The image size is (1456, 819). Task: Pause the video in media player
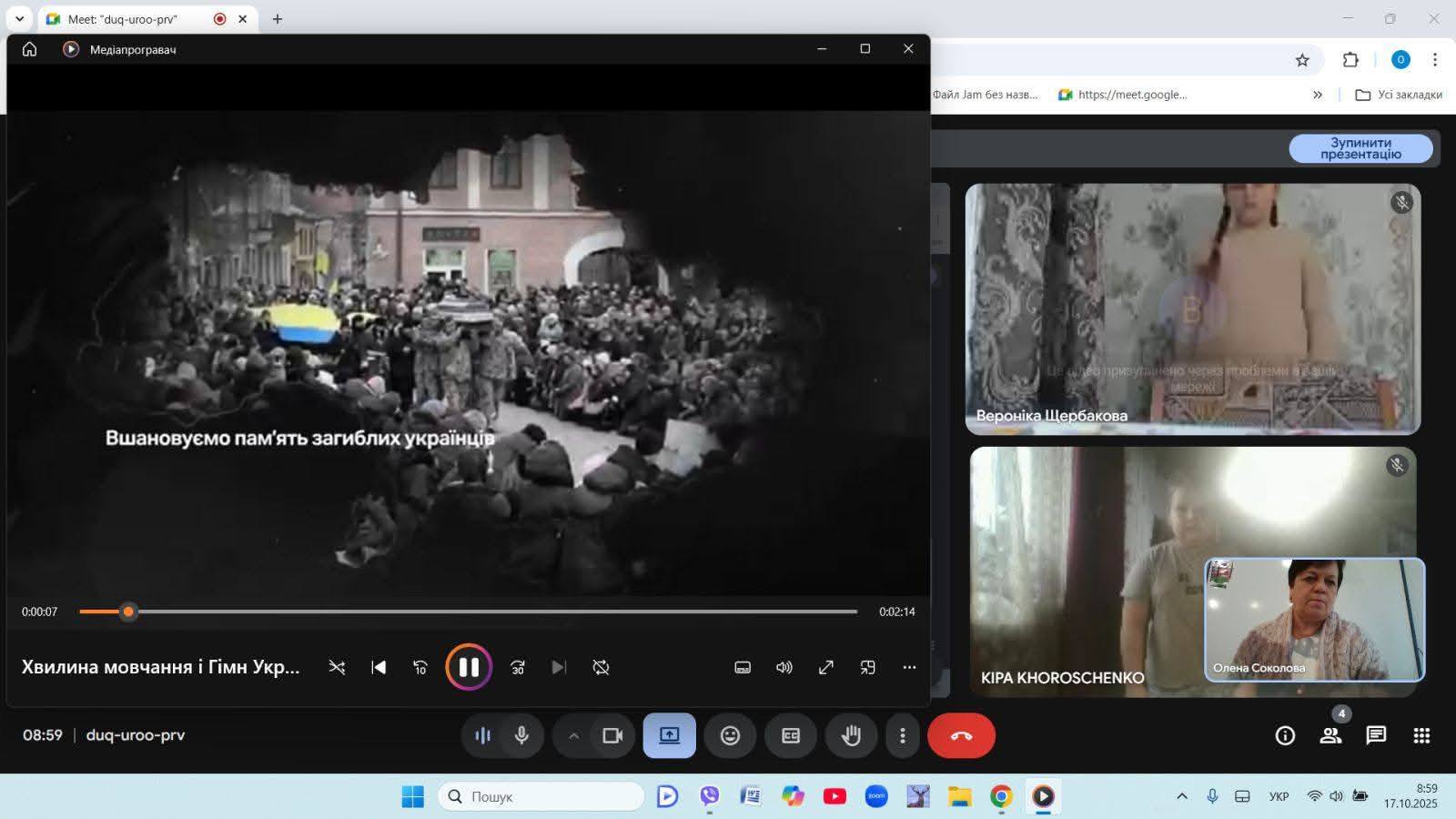click(469, 667)
